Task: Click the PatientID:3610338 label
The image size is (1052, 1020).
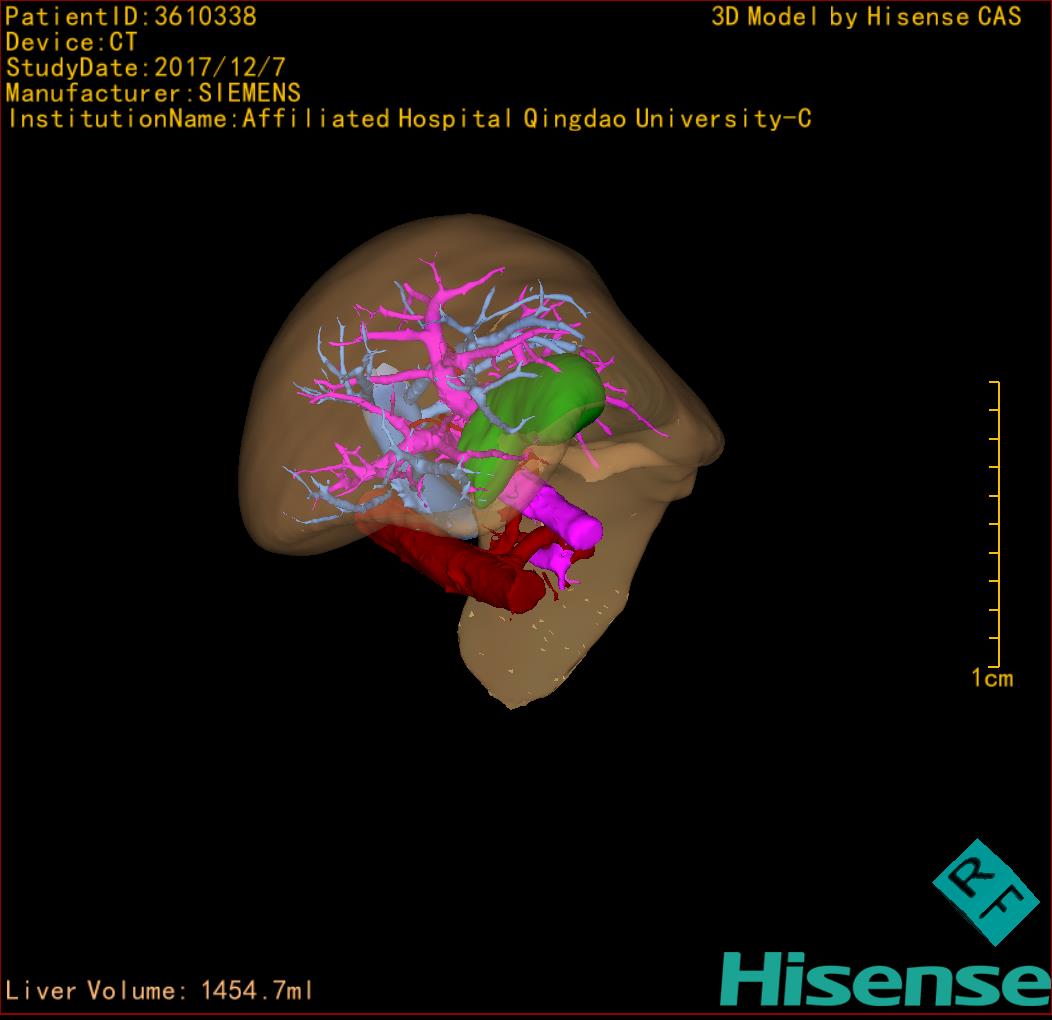Action: point(131,17)
